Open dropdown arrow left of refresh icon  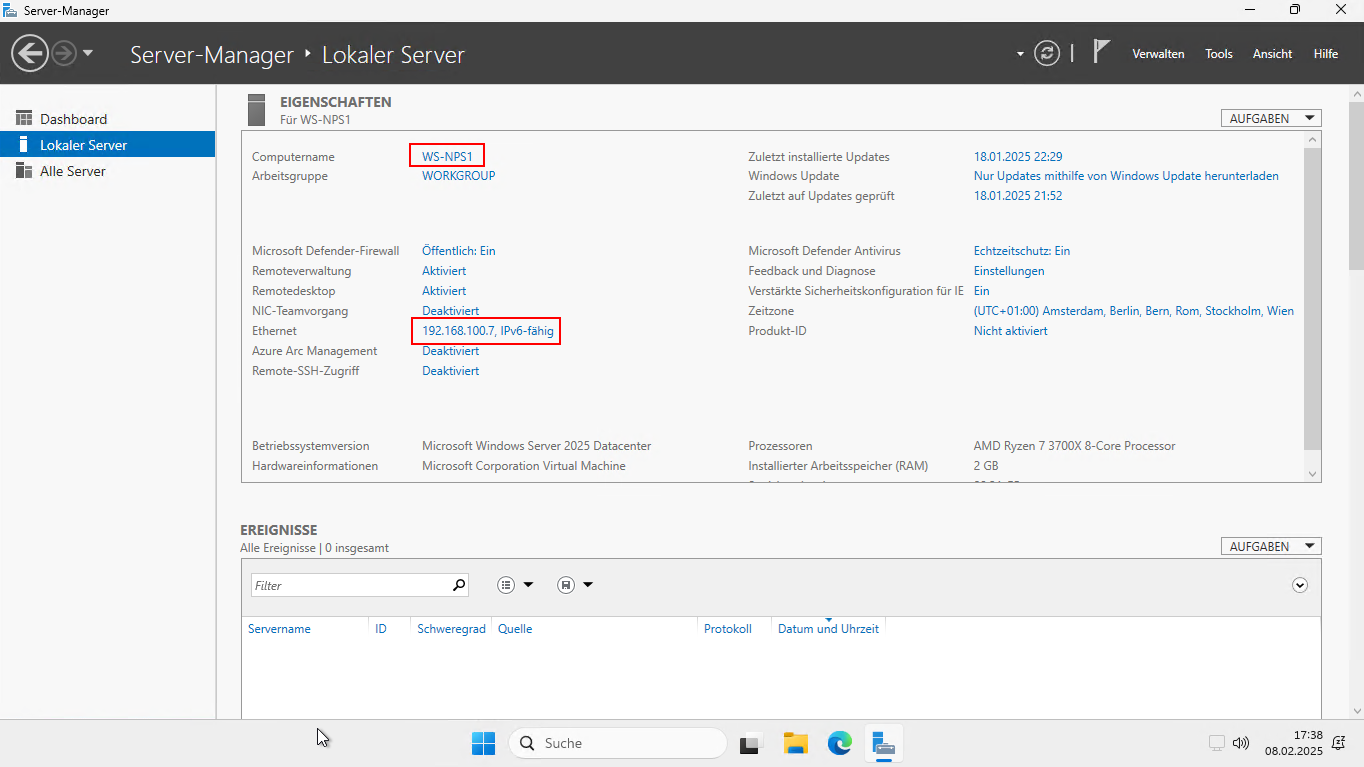click(1020, 54)
